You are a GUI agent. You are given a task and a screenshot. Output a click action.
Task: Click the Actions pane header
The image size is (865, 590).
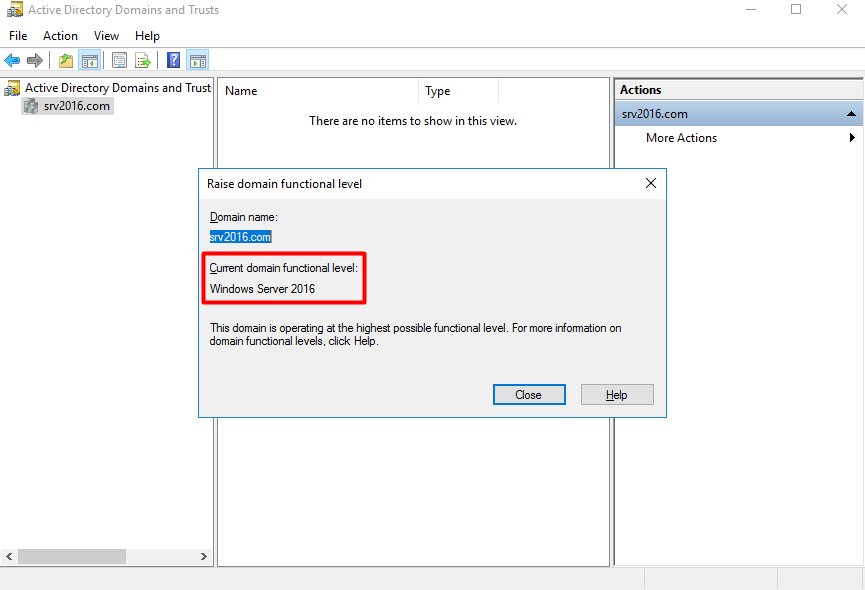(x=738, y=90)
